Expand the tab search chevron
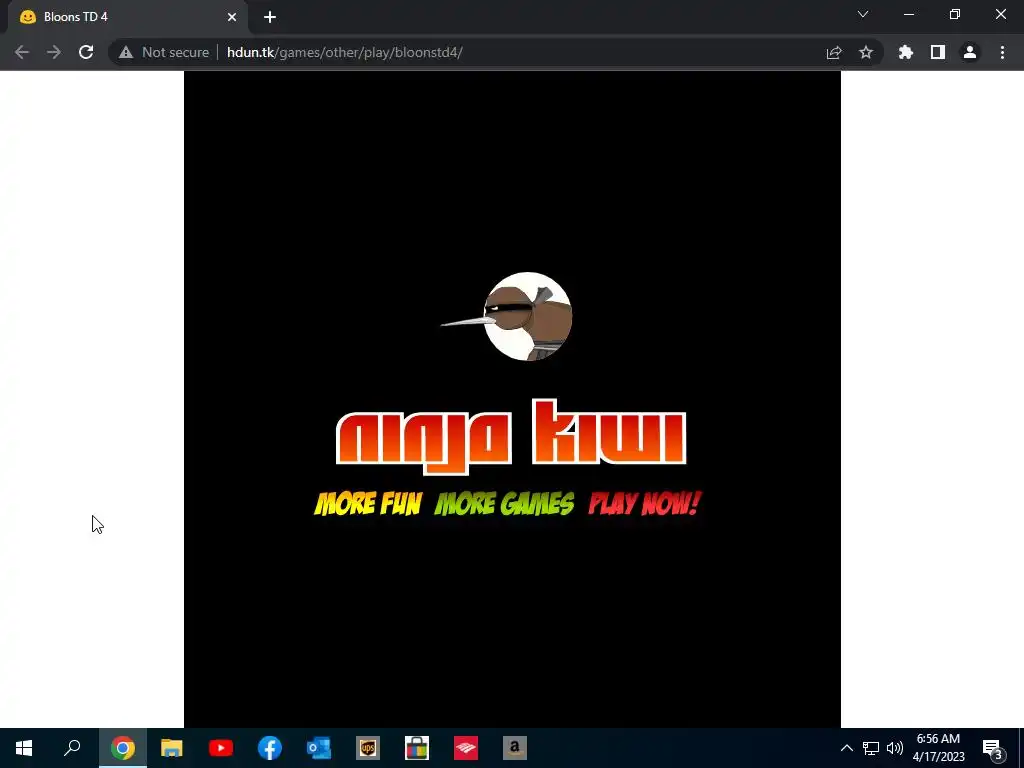 click(863, 14)
